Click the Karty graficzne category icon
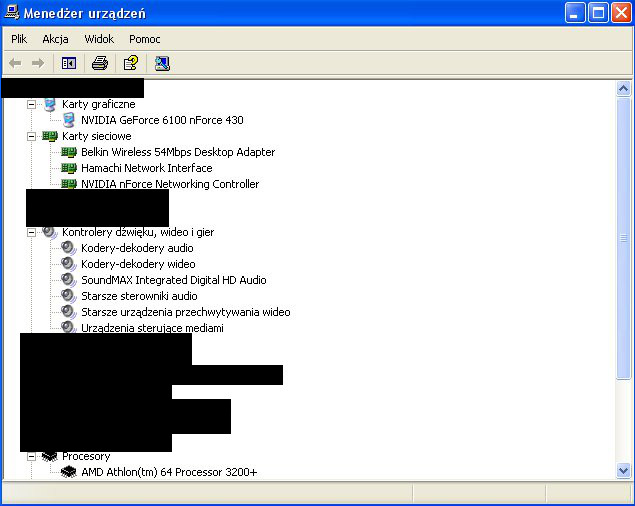The image size is (635, 506). [x=50, y=104]
